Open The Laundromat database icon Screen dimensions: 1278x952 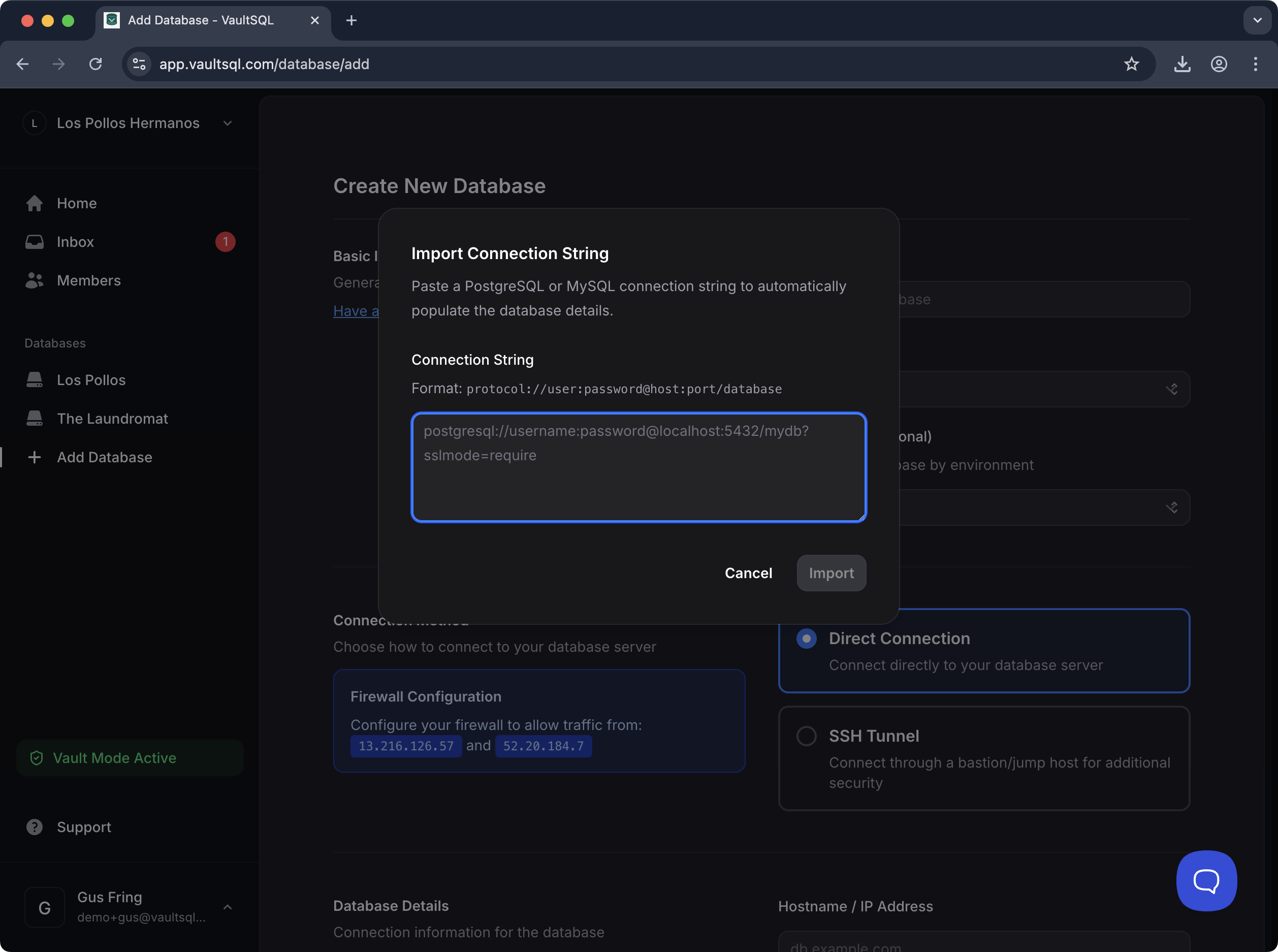tap(35, 419)
